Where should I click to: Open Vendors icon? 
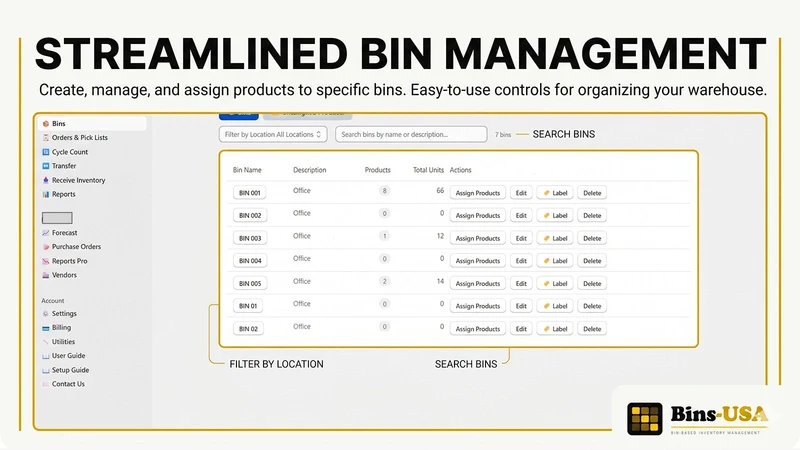pyautogui.click(x=45, y=275)
